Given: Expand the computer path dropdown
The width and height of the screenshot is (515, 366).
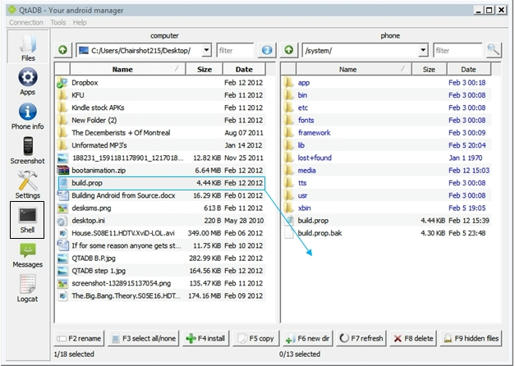Looking at the screenshot, I should pos(206,50).
